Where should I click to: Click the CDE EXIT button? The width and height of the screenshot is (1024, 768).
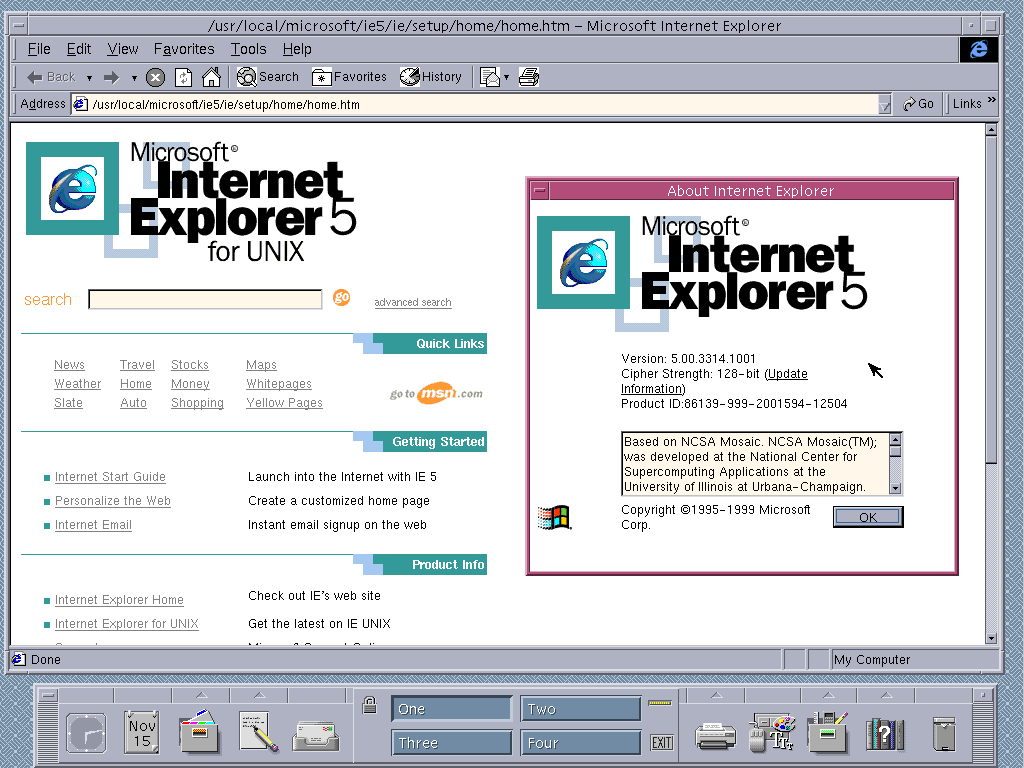[662, 742]
